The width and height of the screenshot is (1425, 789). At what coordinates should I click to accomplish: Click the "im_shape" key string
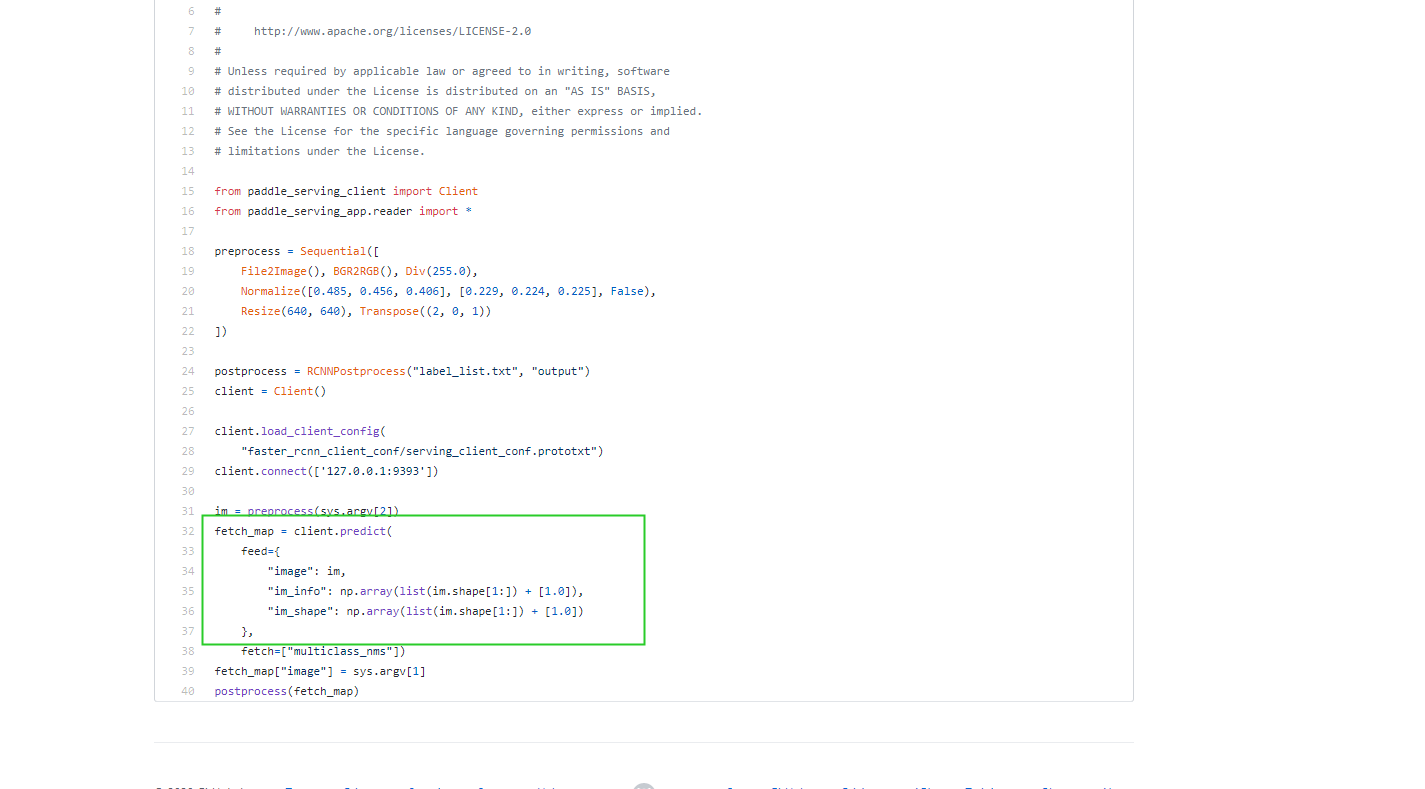(300, 611)
